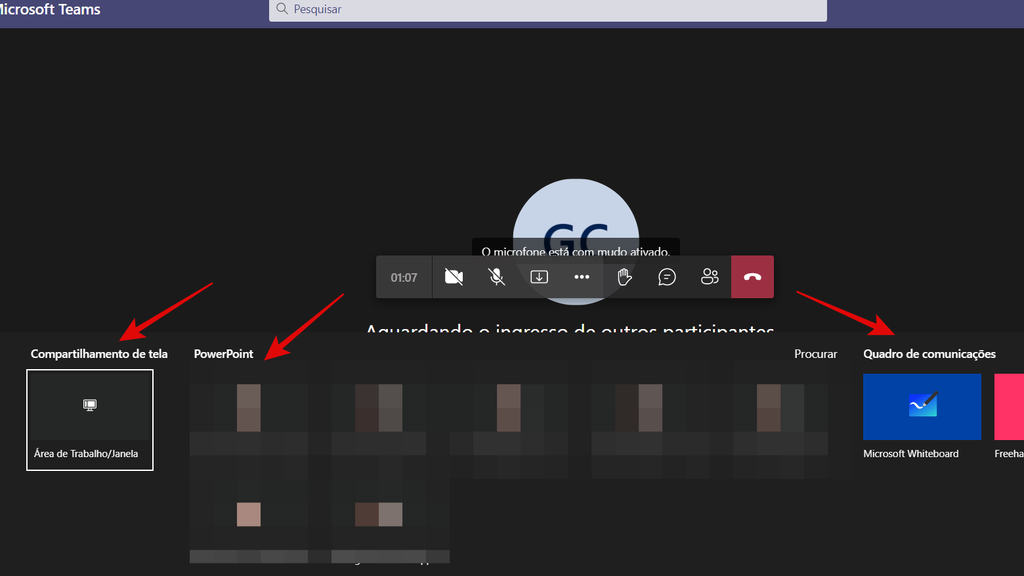The width and height of the screenshot is (1024, 576).
Task: Select Área de Trabalho/Janela screen share
Action: (90, 420)
